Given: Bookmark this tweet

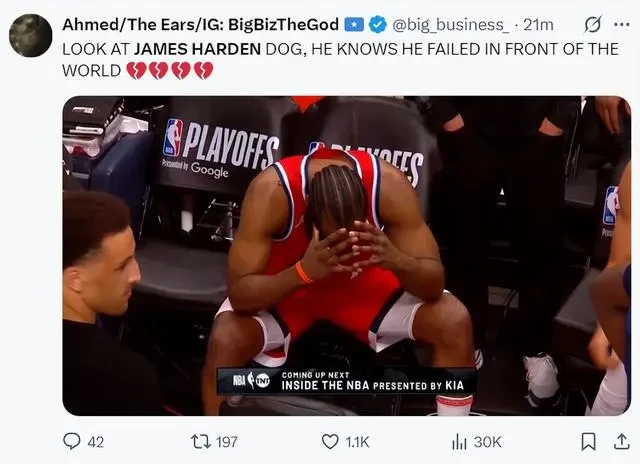Looking at the screenshot, I should click(x=588, y=442).
